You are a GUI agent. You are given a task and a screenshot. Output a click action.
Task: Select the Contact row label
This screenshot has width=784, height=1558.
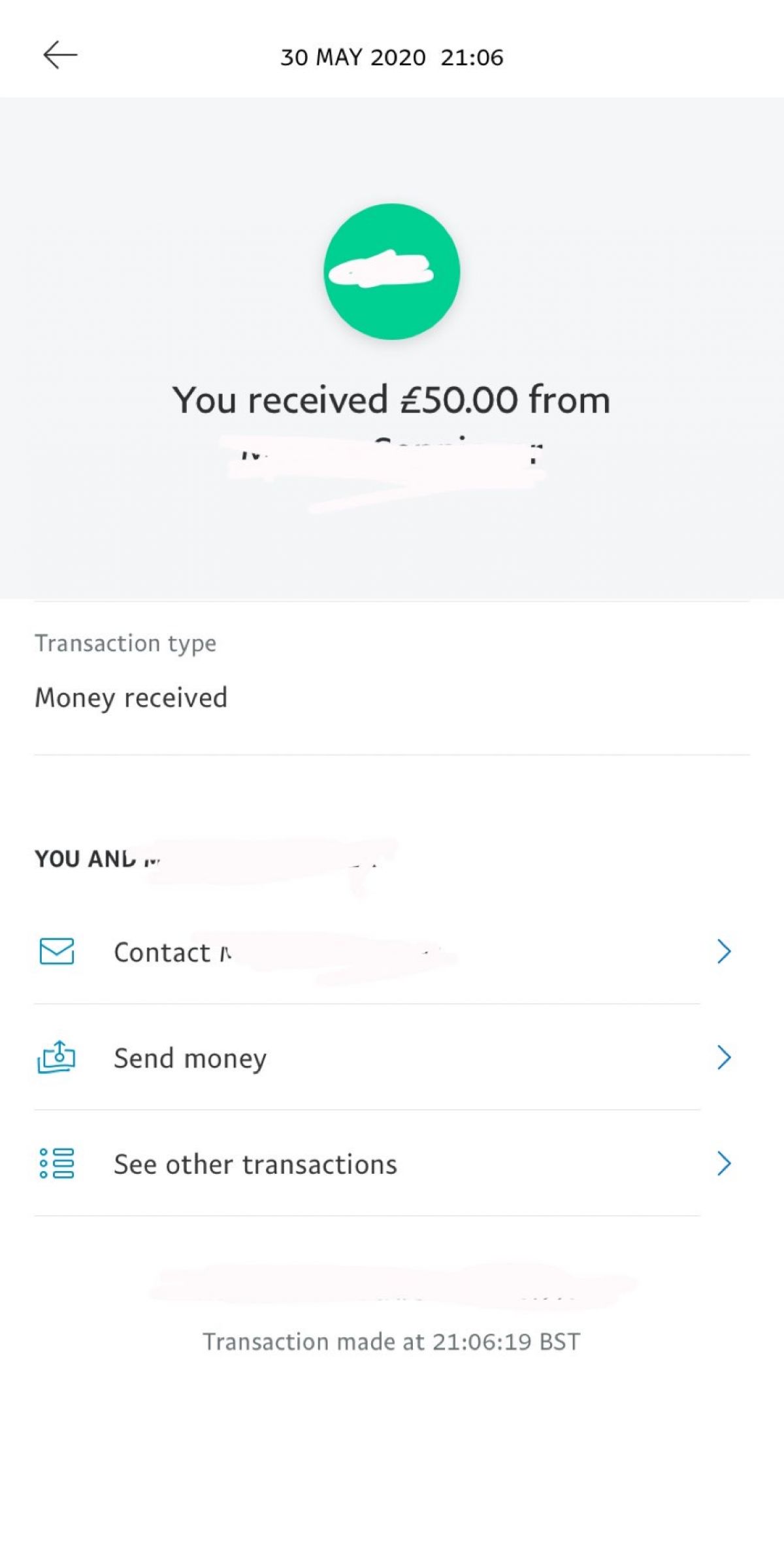[x=163, y=953]
